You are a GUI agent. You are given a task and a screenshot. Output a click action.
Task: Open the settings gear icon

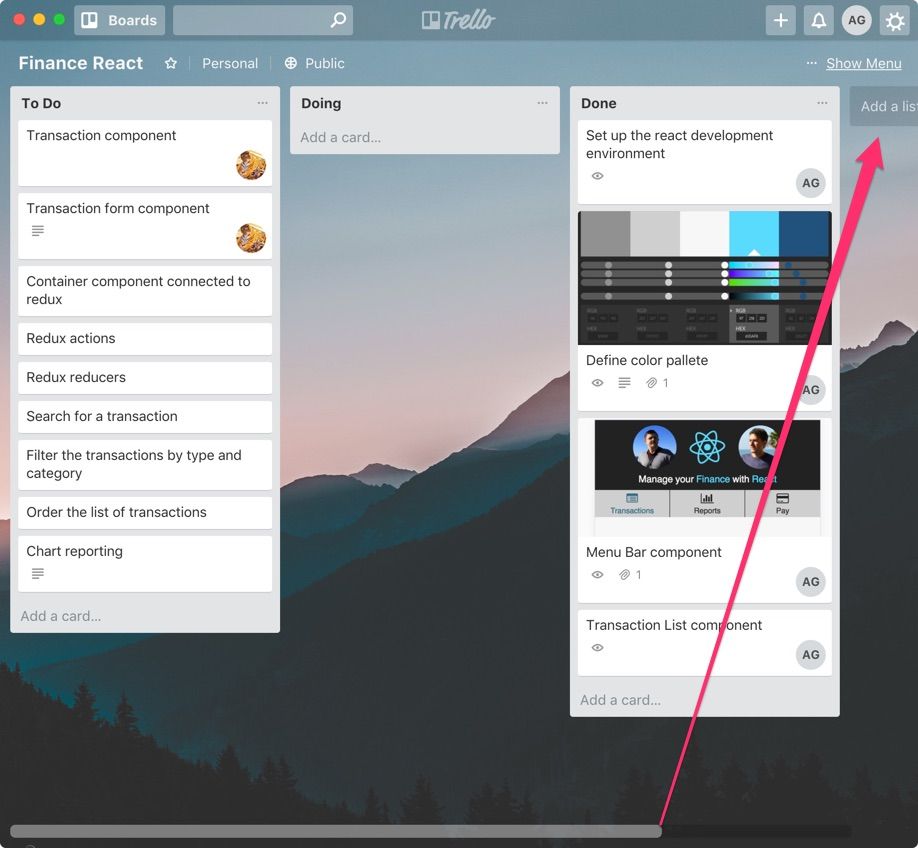pos(895,21)
